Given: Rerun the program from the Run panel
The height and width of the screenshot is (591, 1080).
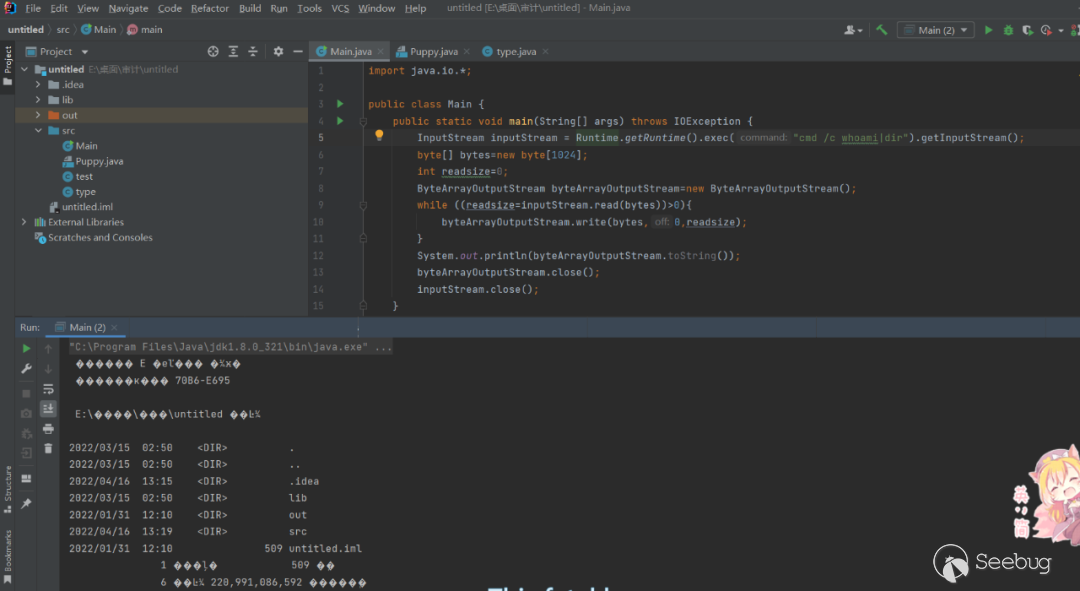Looking at the screenshot, I should tap(26, 348).
